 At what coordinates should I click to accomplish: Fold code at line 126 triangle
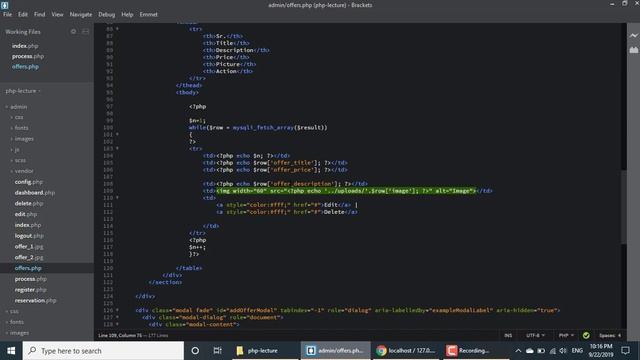tap(117, 310)
